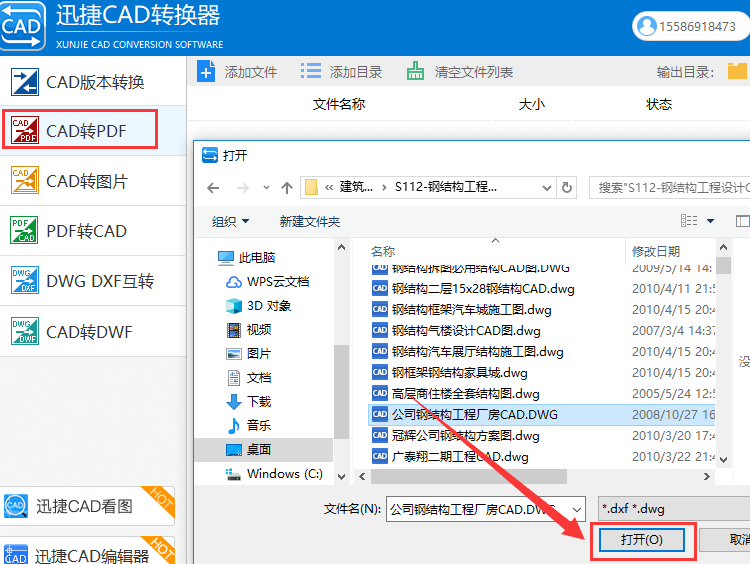This screenshot has height=564, width=750.
Task: Select 下载 in the navigation tree
Action: click(x=249, y=401)
